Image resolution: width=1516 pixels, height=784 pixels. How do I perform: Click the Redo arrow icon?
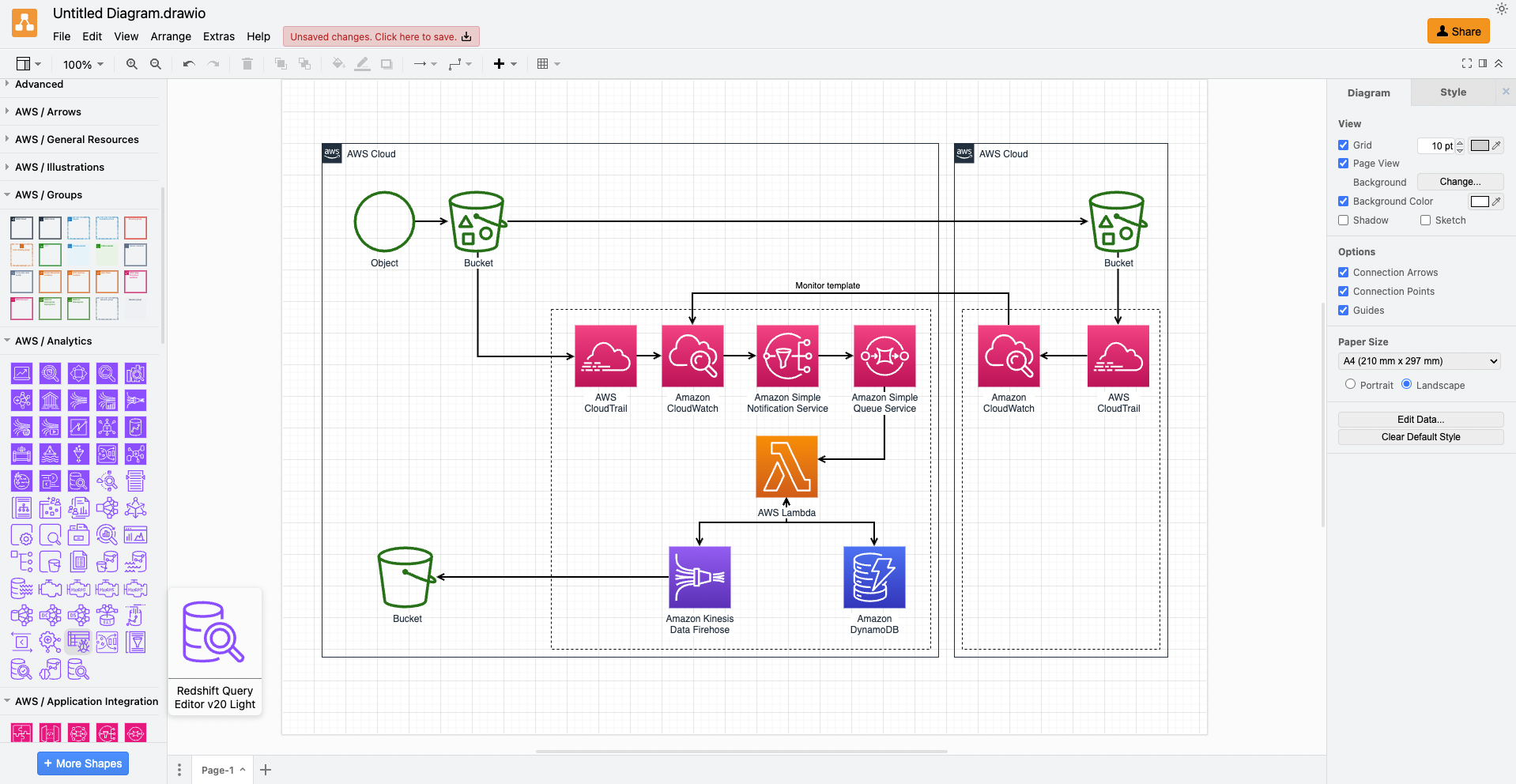click(213, 64)
